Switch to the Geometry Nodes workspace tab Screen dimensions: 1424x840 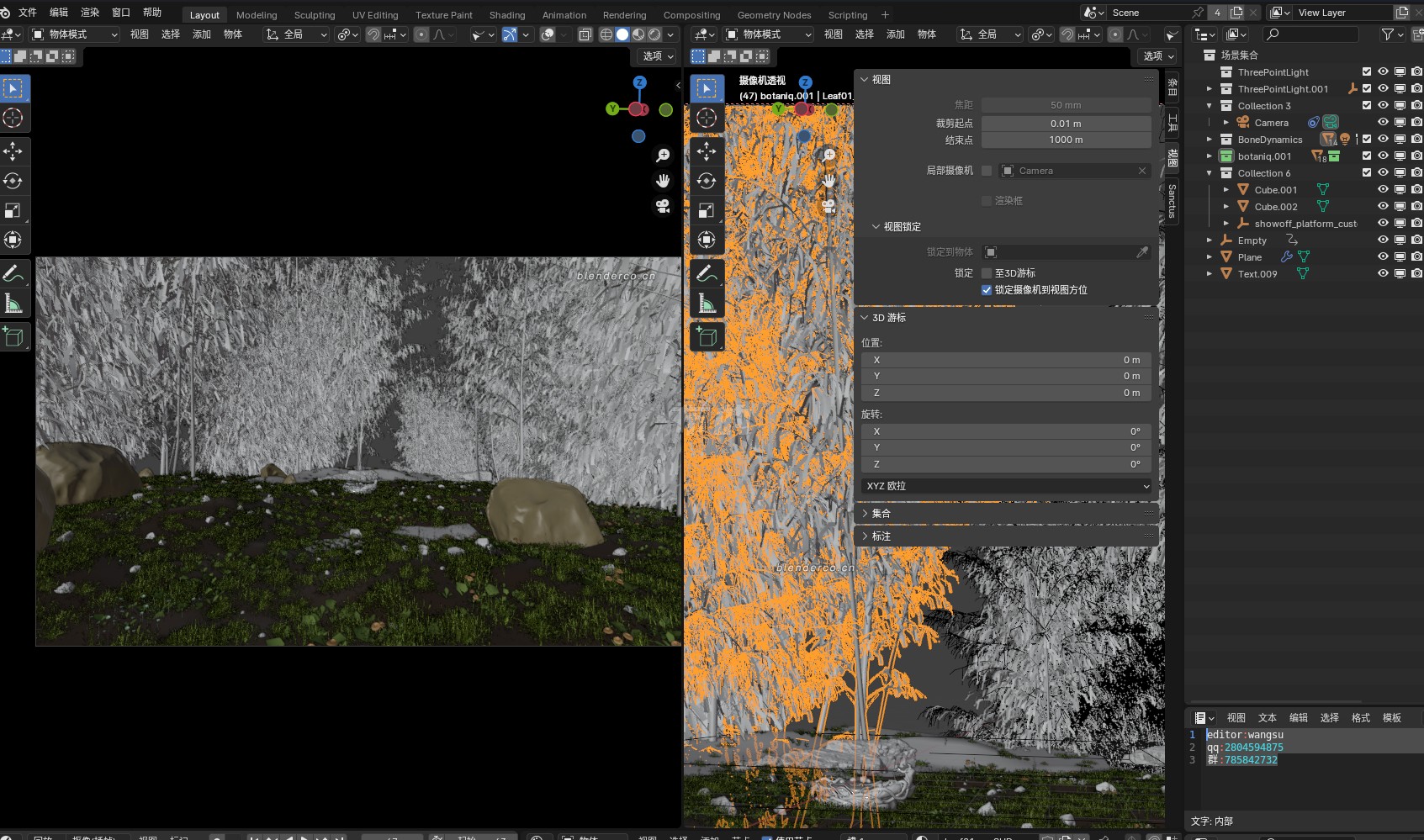click(x=774, y=15)
